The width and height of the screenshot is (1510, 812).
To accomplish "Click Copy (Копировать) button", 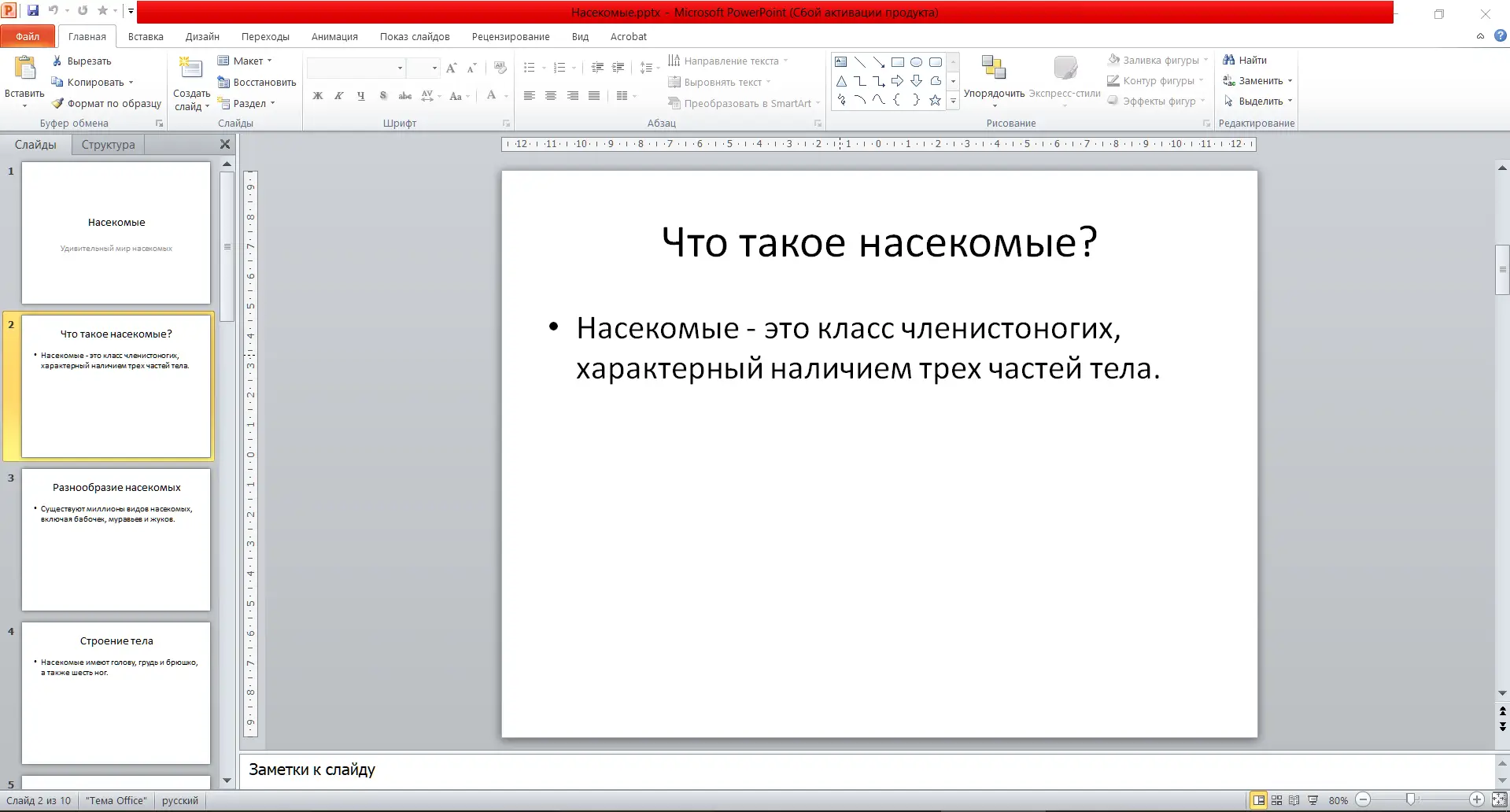I will point(93,82).
